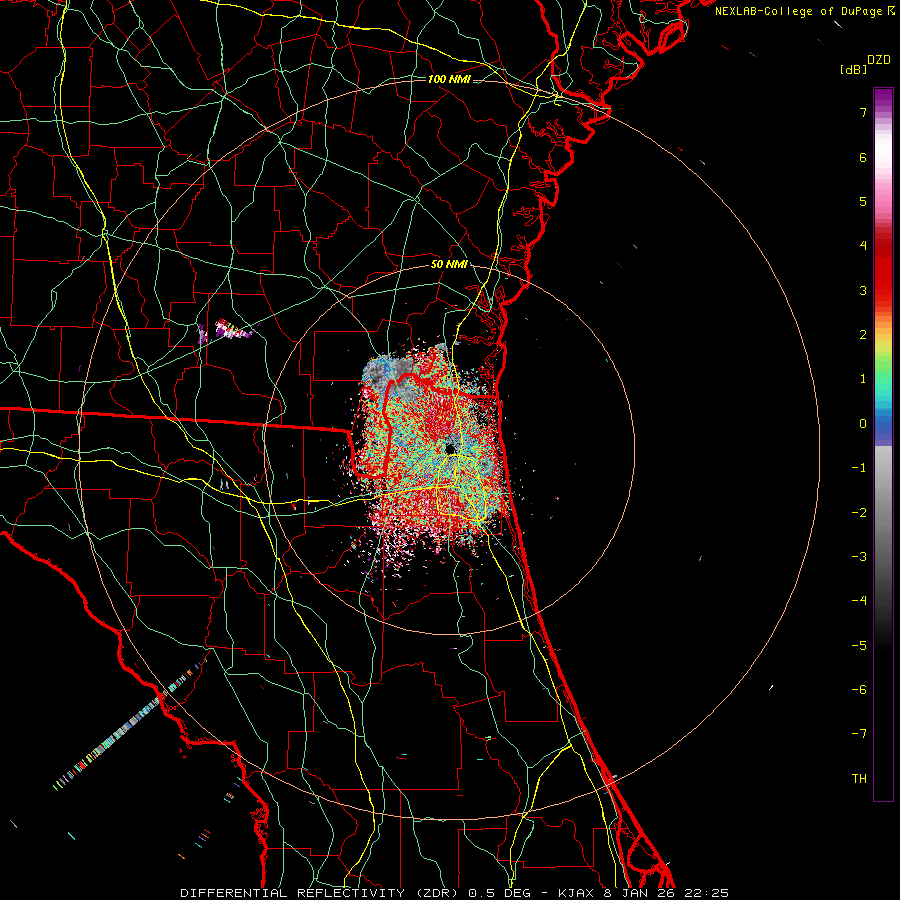Pick the purple top of the color bar
900x900 pixels.
883,99
